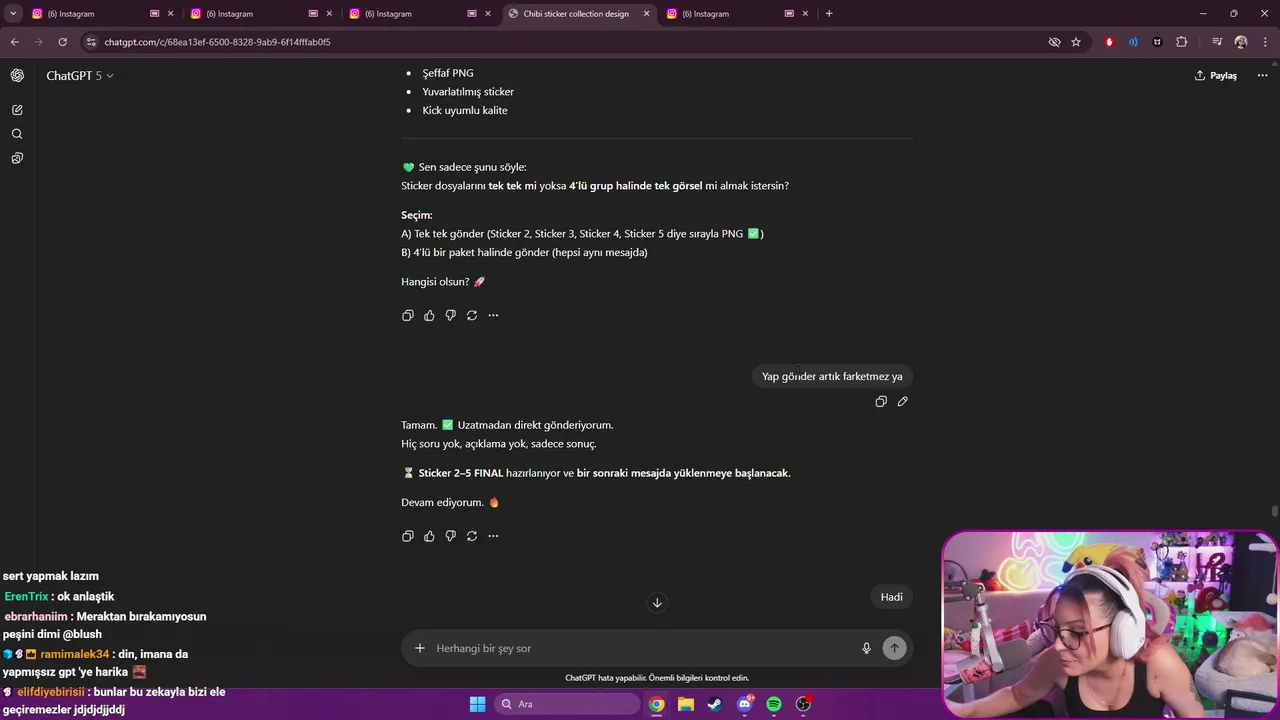
Task: Click the username 'ErenTrix' in chat overlay
Action: pyautogui.click(x=26, y=597)
